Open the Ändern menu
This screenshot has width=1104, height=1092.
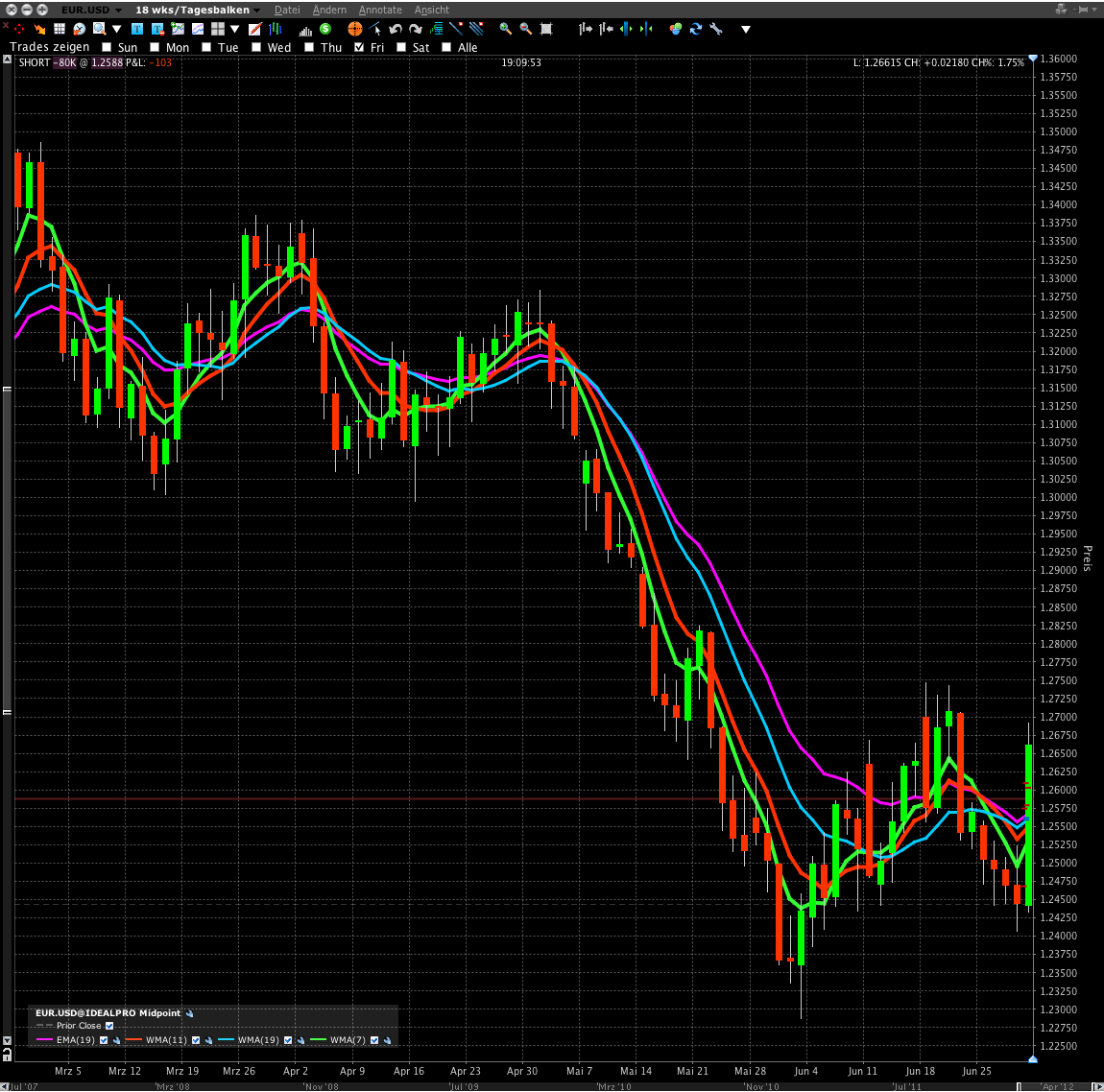click(329, 10)
